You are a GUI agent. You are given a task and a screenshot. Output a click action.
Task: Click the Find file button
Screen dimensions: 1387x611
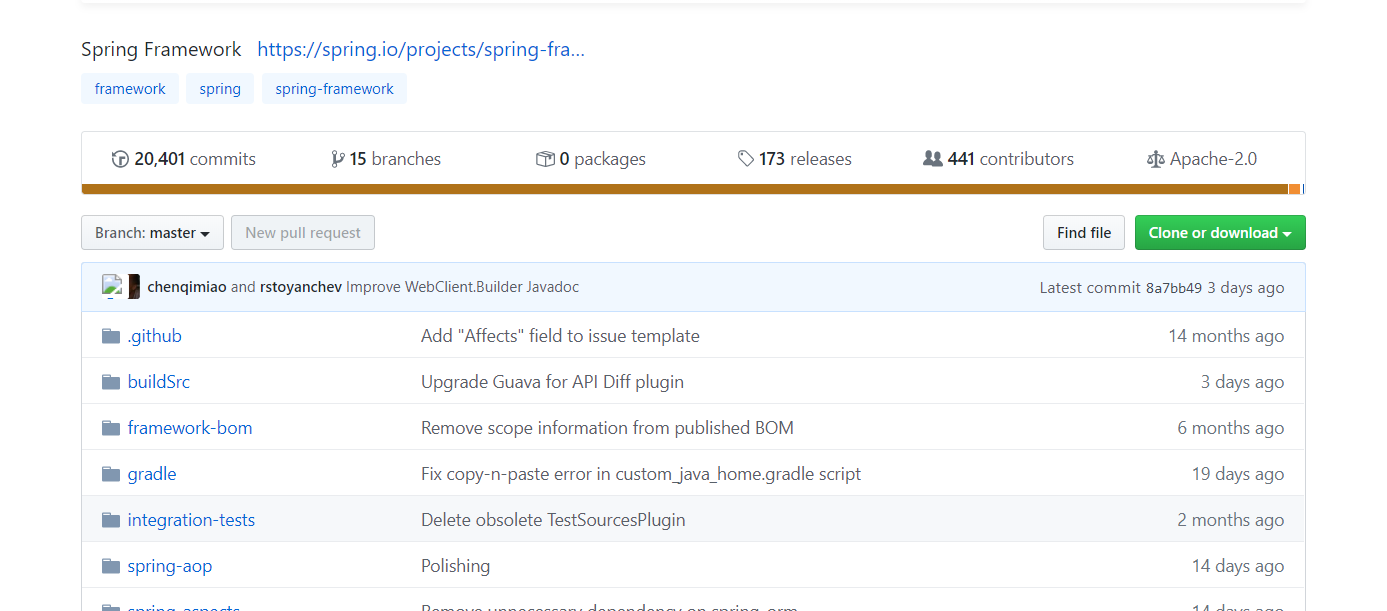1084,233
